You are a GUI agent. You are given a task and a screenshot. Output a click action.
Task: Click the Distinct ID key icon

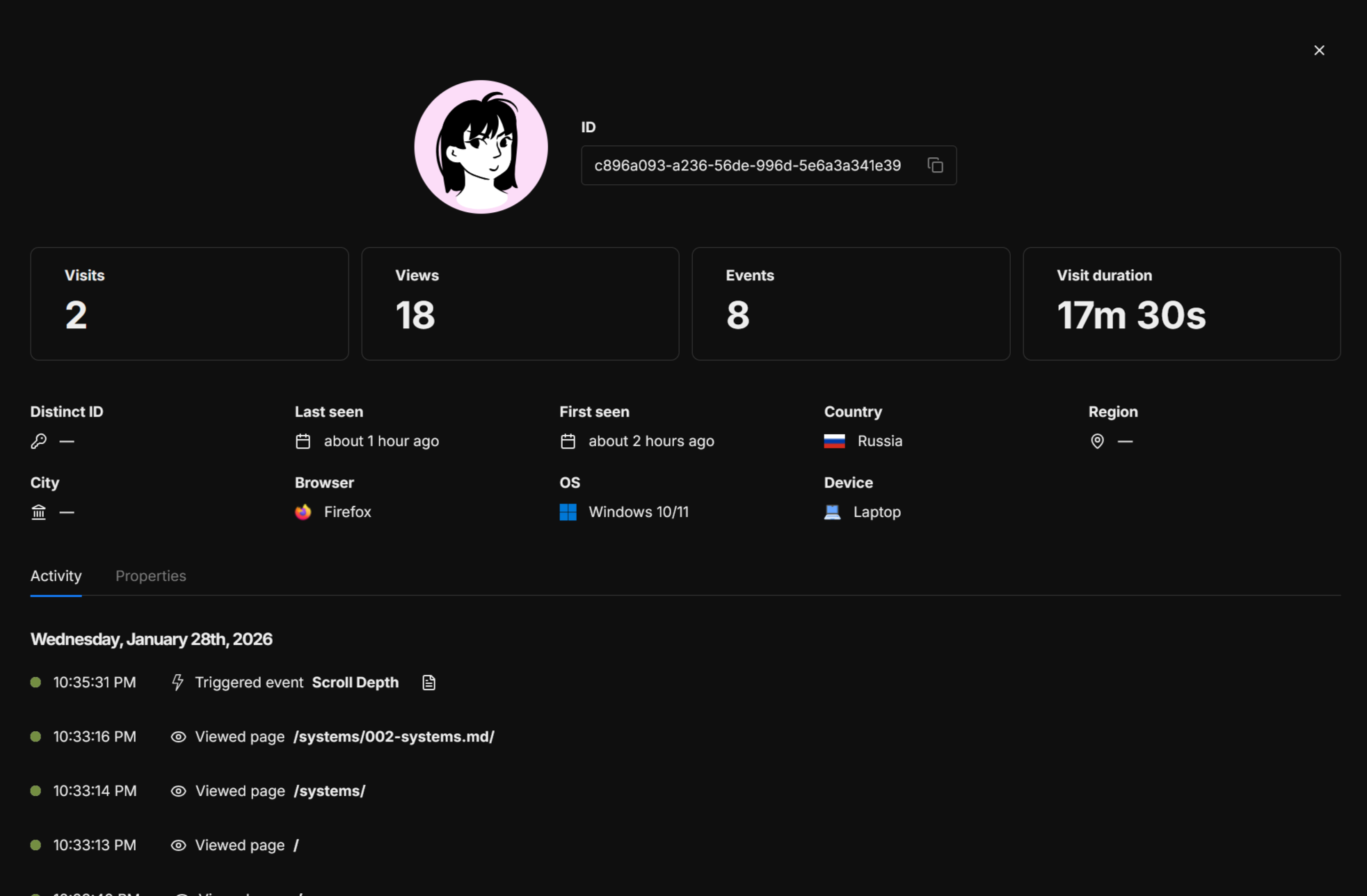[39, 441]
